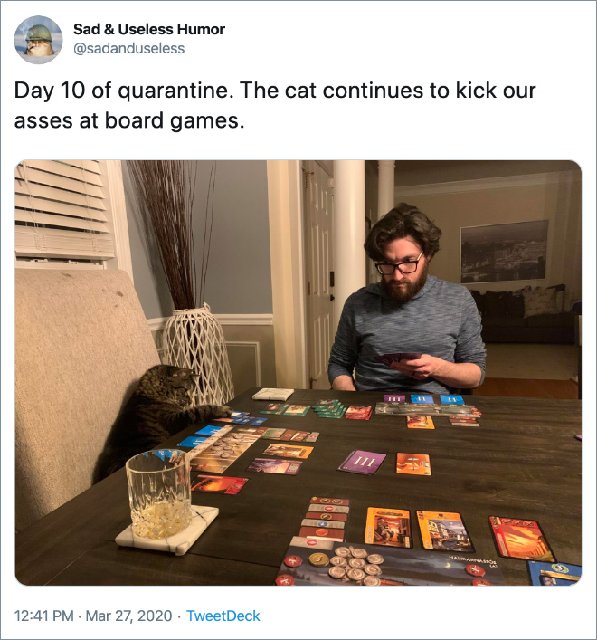Click the Sad & Useless Humor profile avatar

pyautogui.click(x=38, y=40)
